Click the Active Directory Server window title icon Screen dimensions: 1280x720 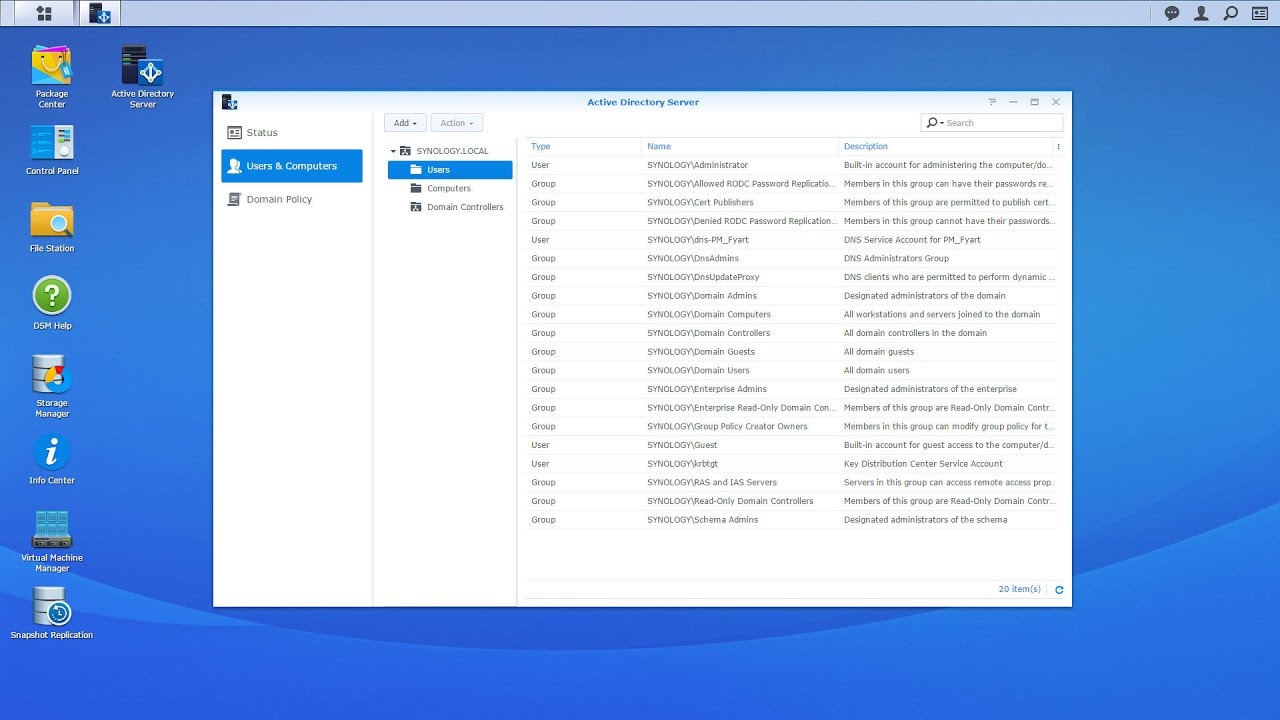click(229, 102)
